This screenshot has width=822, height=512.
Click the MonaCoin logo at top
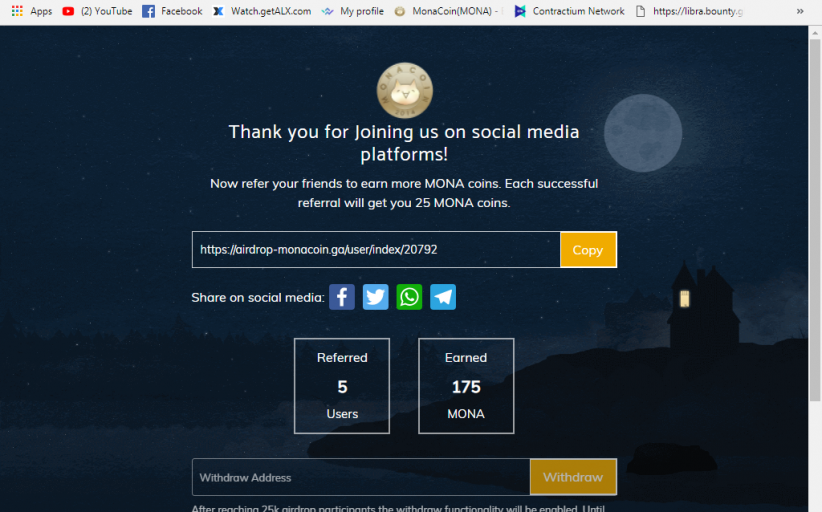[405, 90]
